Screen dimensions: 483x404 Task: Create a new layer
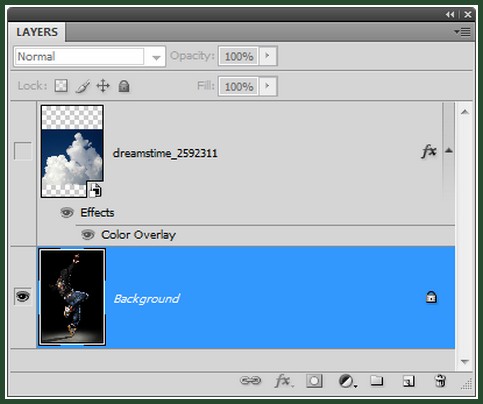[409, 381]
